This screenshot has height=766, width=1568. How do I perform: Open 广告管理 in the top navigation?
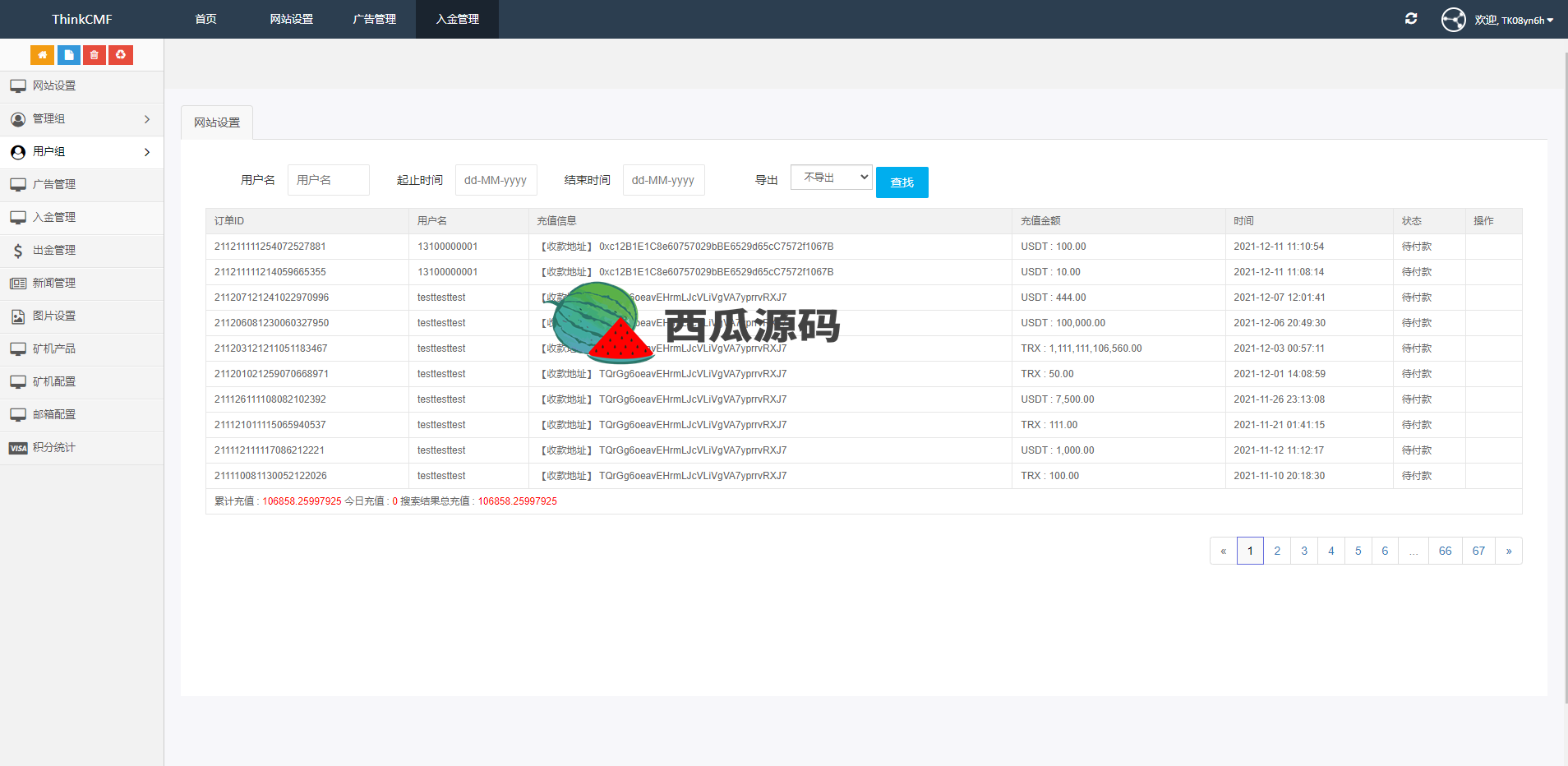pos(374,19)
